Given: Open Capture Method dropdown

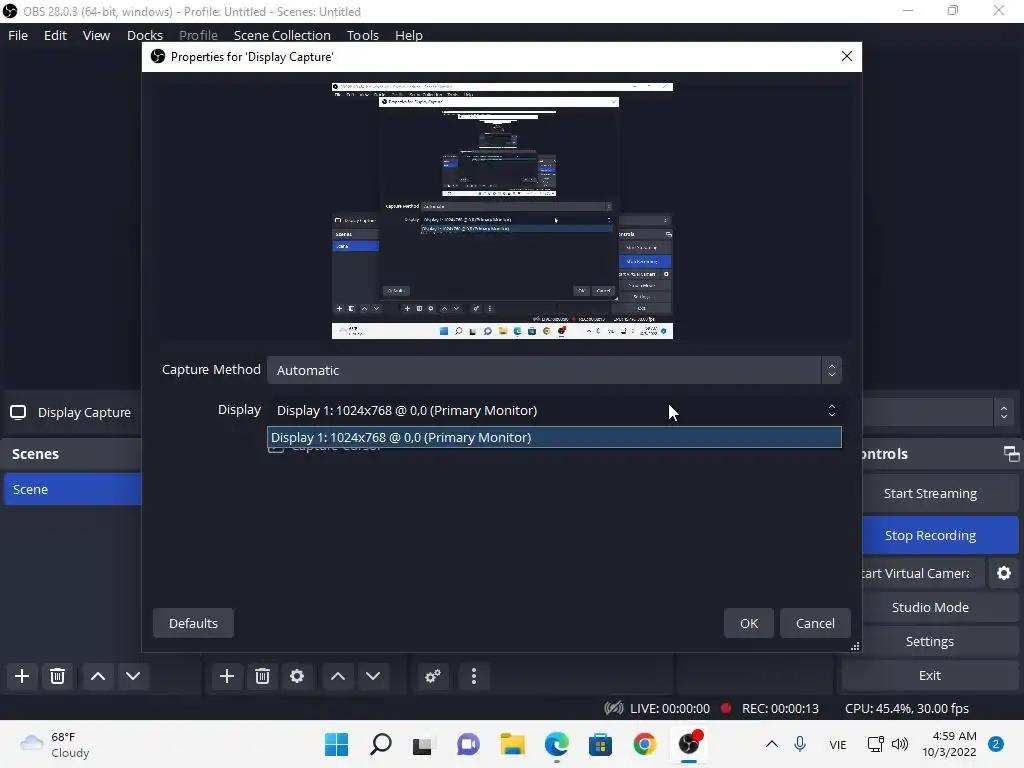Looking at the screenshot, I should tap(554, 370).
